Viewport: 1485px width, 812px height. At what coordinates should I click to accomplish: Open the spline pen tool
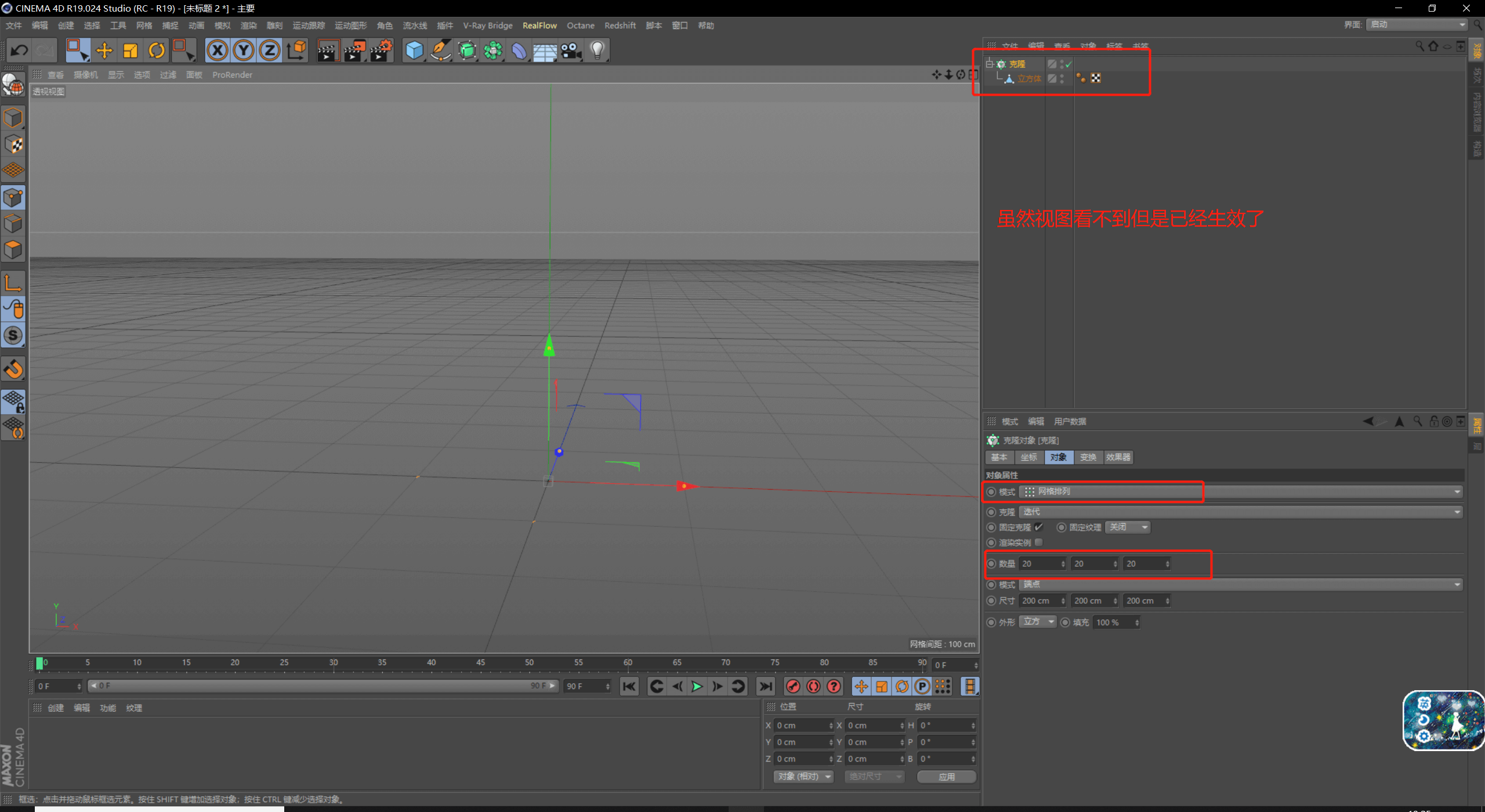pyautogui.click(x=441, y=50)
